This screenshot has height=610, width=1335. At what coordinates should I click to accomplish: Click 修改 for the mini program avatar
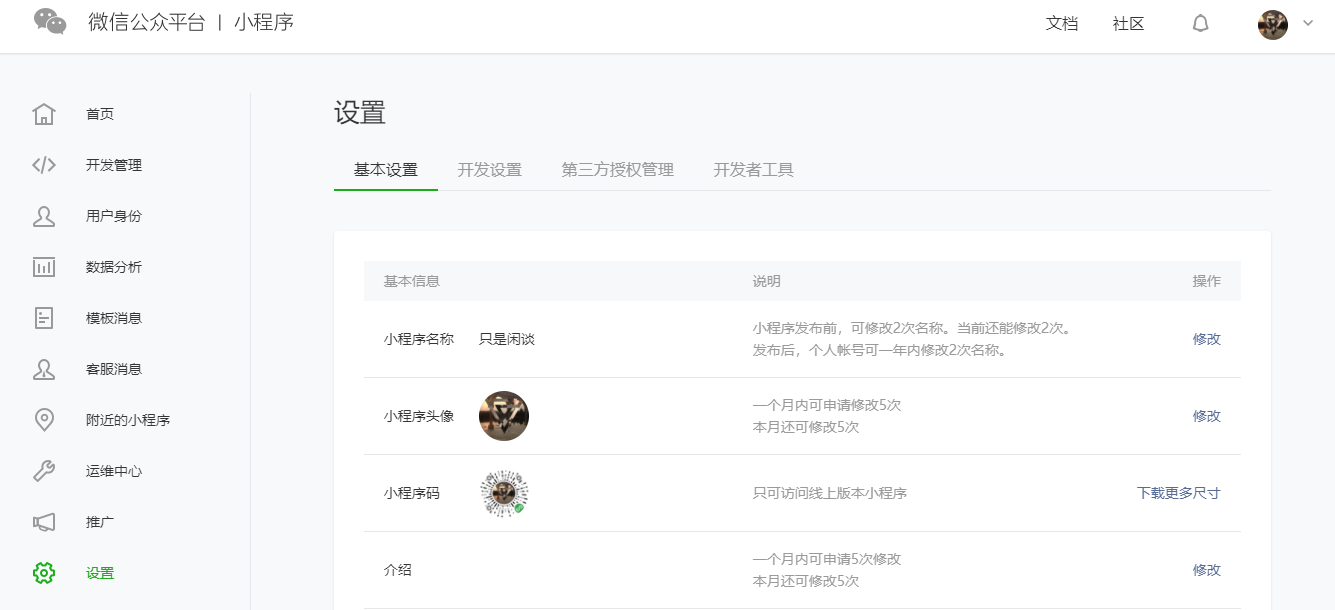pos(1206,416)
